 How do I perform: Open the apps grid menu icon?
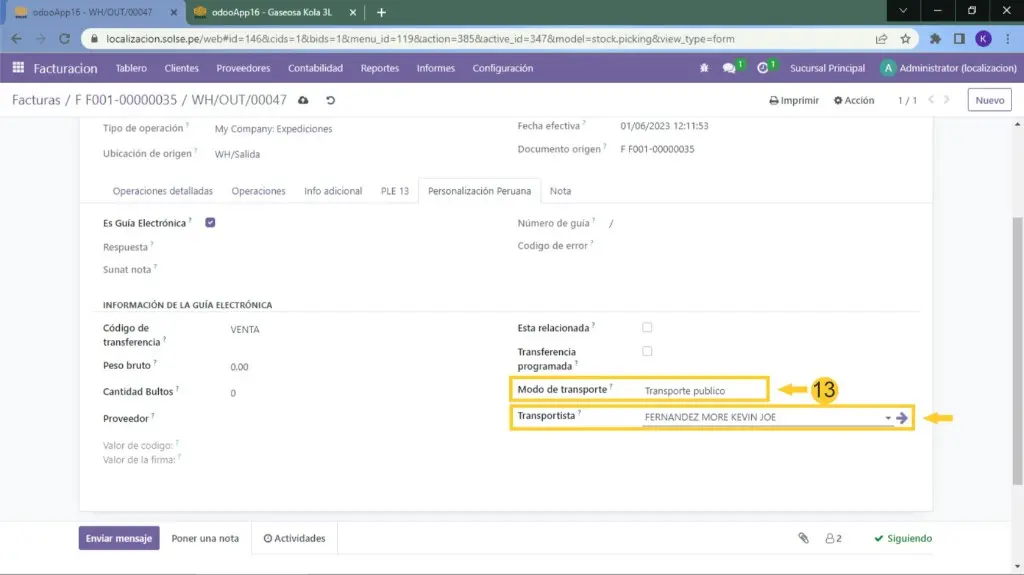tap(18, 68)
